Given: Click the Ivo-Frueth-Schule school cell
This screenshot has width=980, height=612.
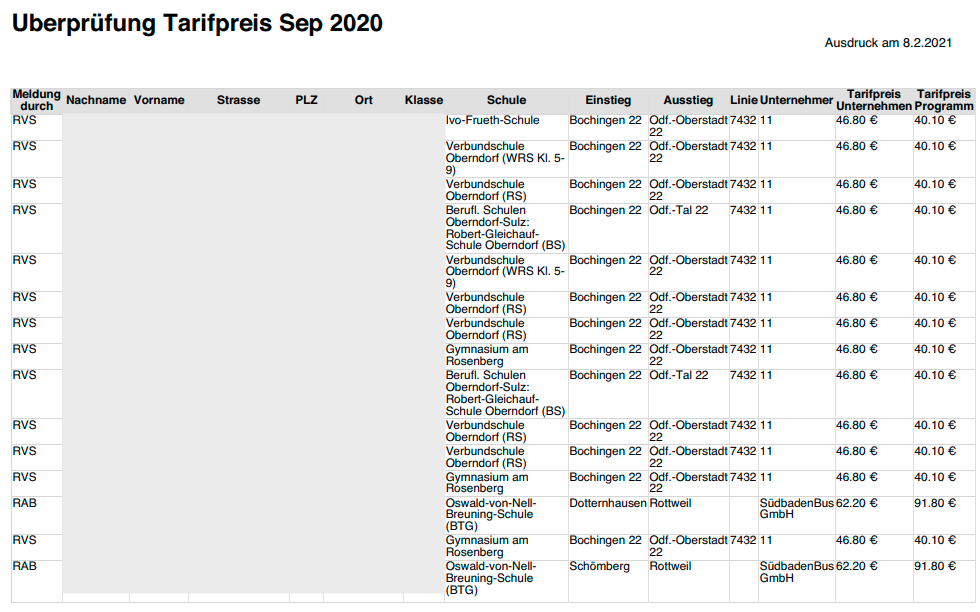Looking at the screenshot, I should (x=492, y=120).
